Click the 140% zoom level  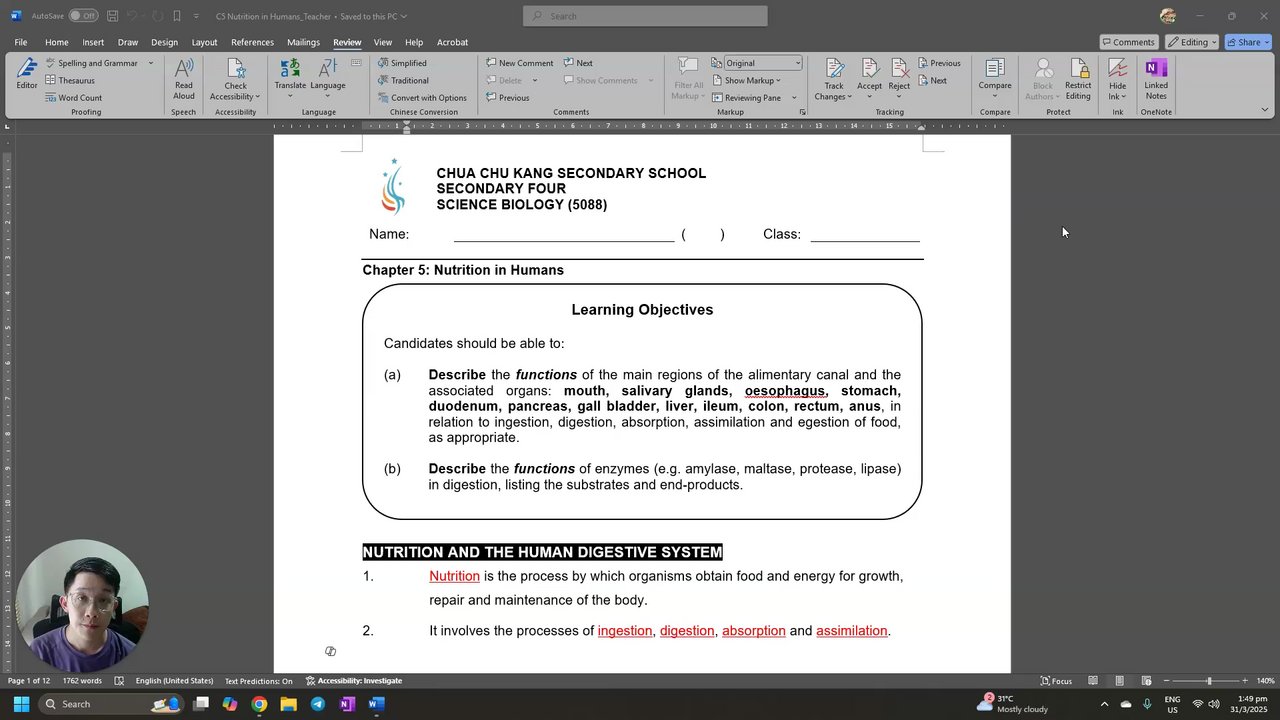[1265, 681]
